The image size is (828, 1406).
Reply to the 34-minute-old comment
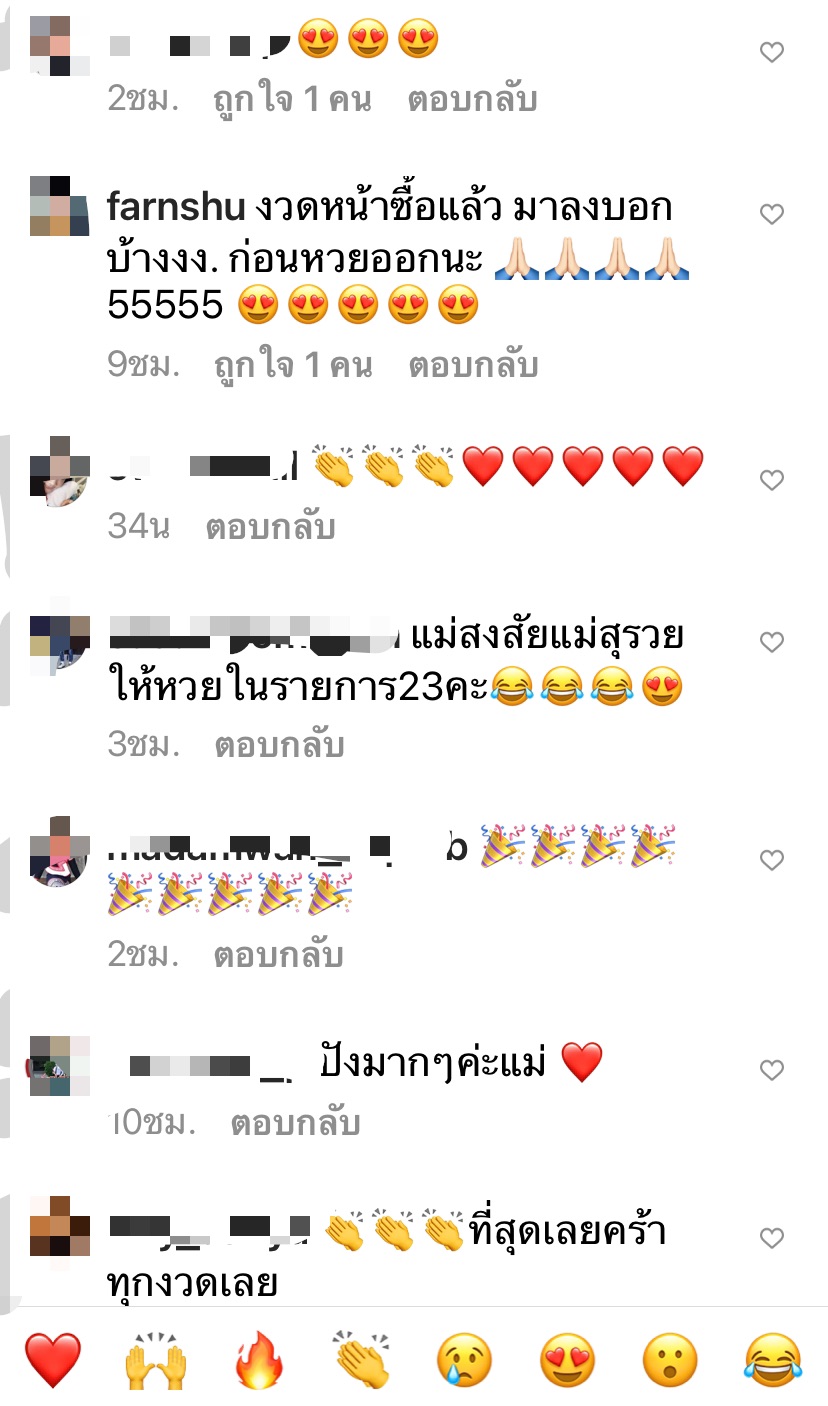click(x=270, y=527)
